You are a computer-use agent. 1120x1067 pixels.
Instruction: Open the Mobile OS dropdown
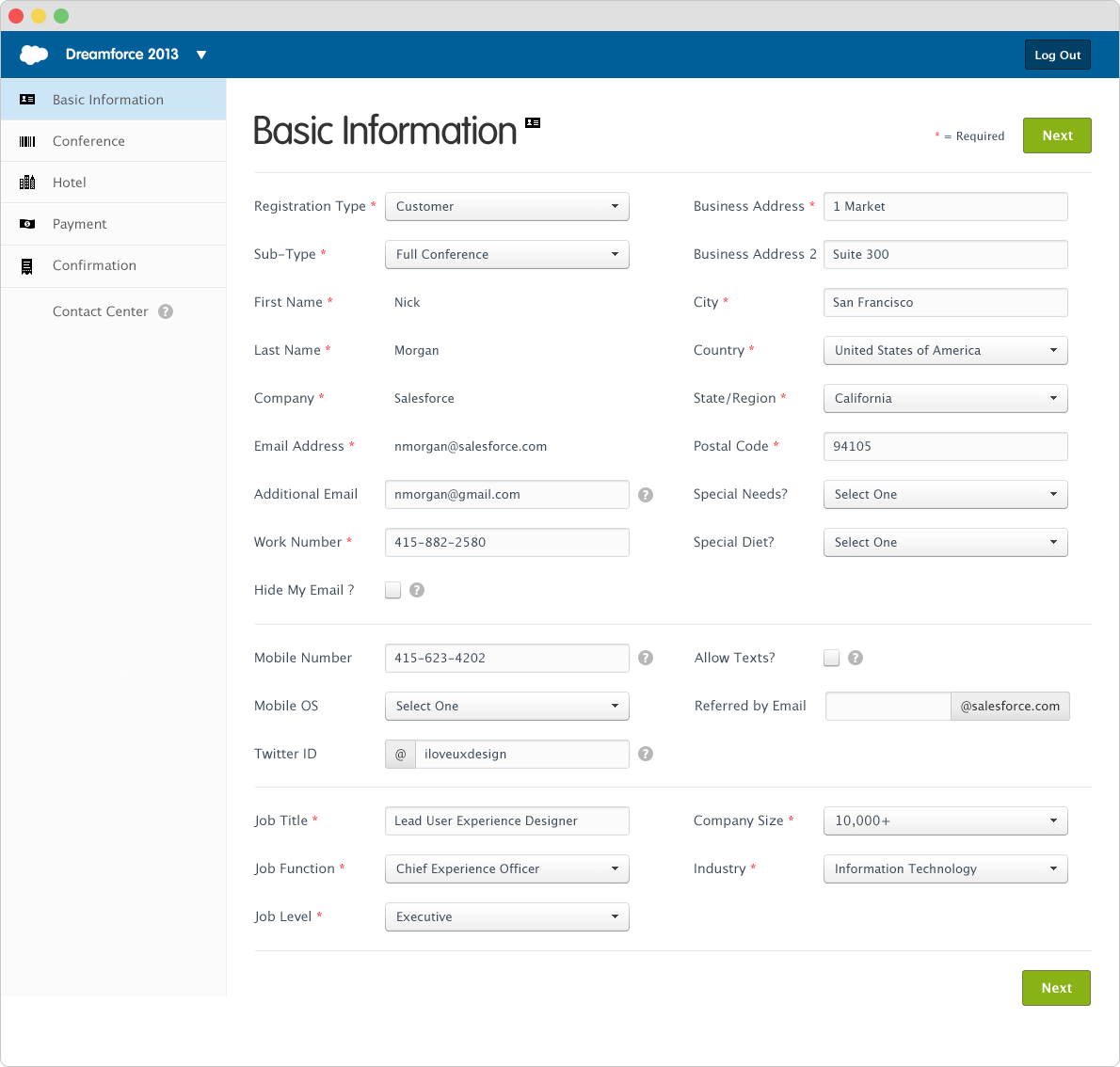click(x=507, y=706)
